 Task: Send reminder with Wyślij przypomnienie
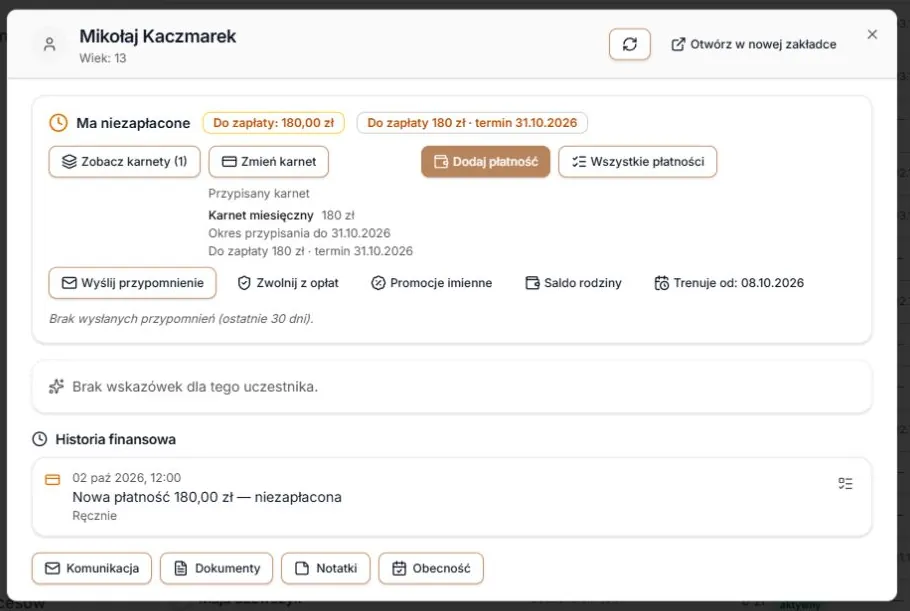point(132,283)
